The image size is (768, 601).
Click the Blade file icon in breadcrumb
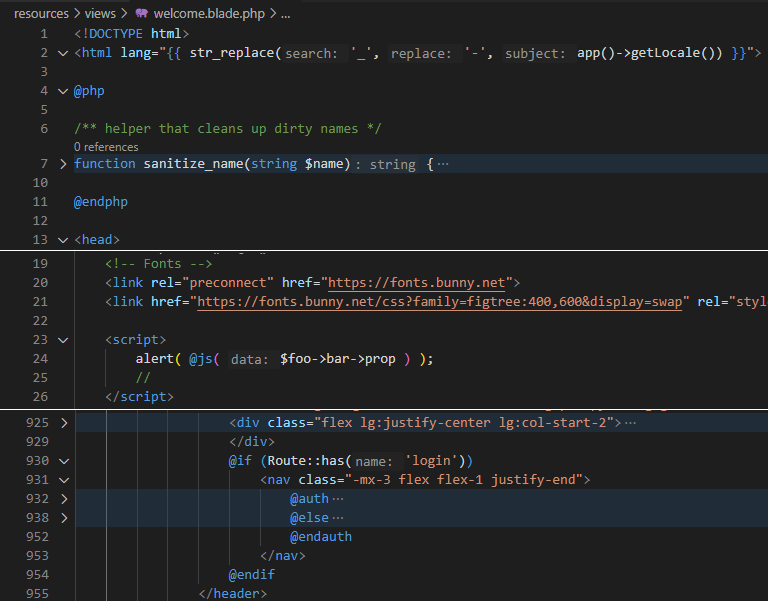click(x=142, y=13)
